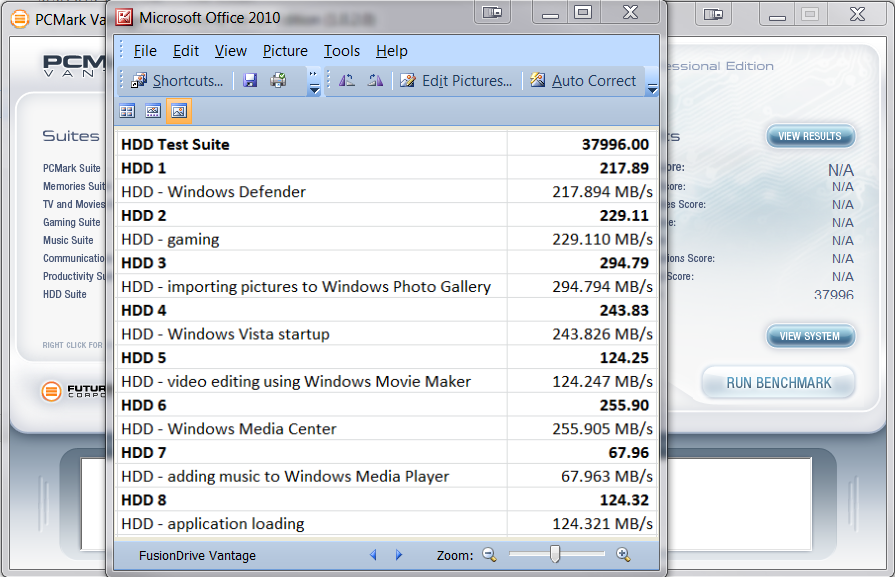Rotate the picture left

pyautogui.click(x=347, y=81)
